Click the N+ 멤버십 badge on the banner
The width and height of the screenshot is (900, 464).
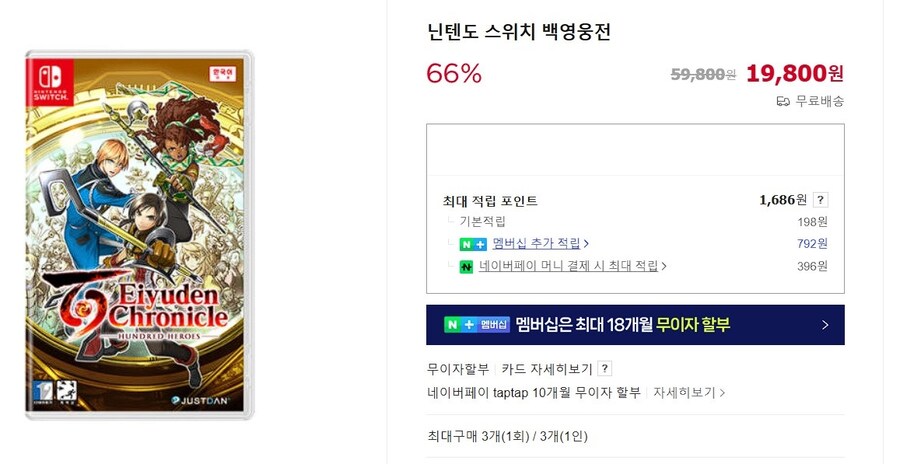point(476,325)
